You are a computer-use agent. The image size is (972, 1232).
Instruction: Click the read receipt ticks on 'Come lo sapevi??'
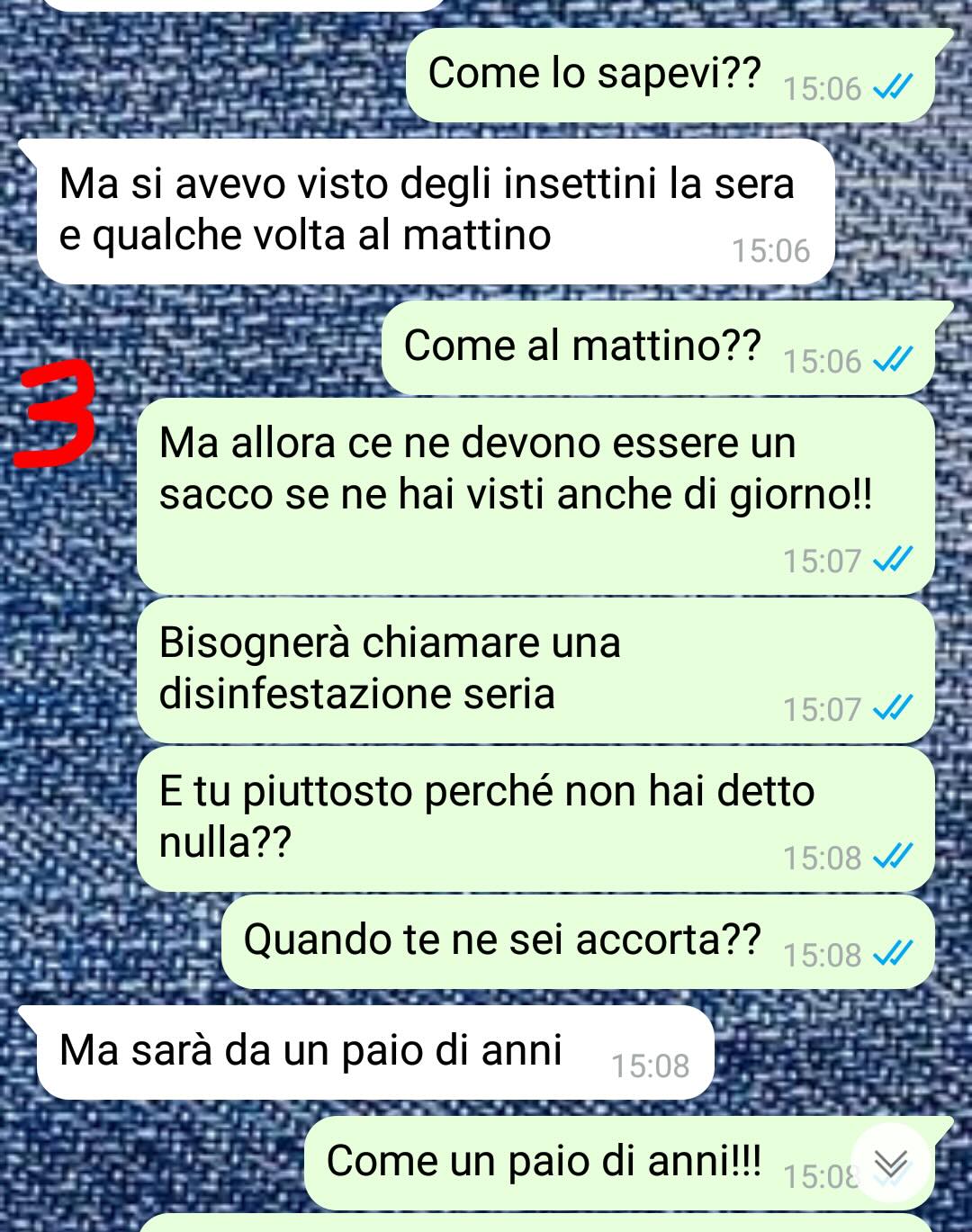click(x=893, y=88)
